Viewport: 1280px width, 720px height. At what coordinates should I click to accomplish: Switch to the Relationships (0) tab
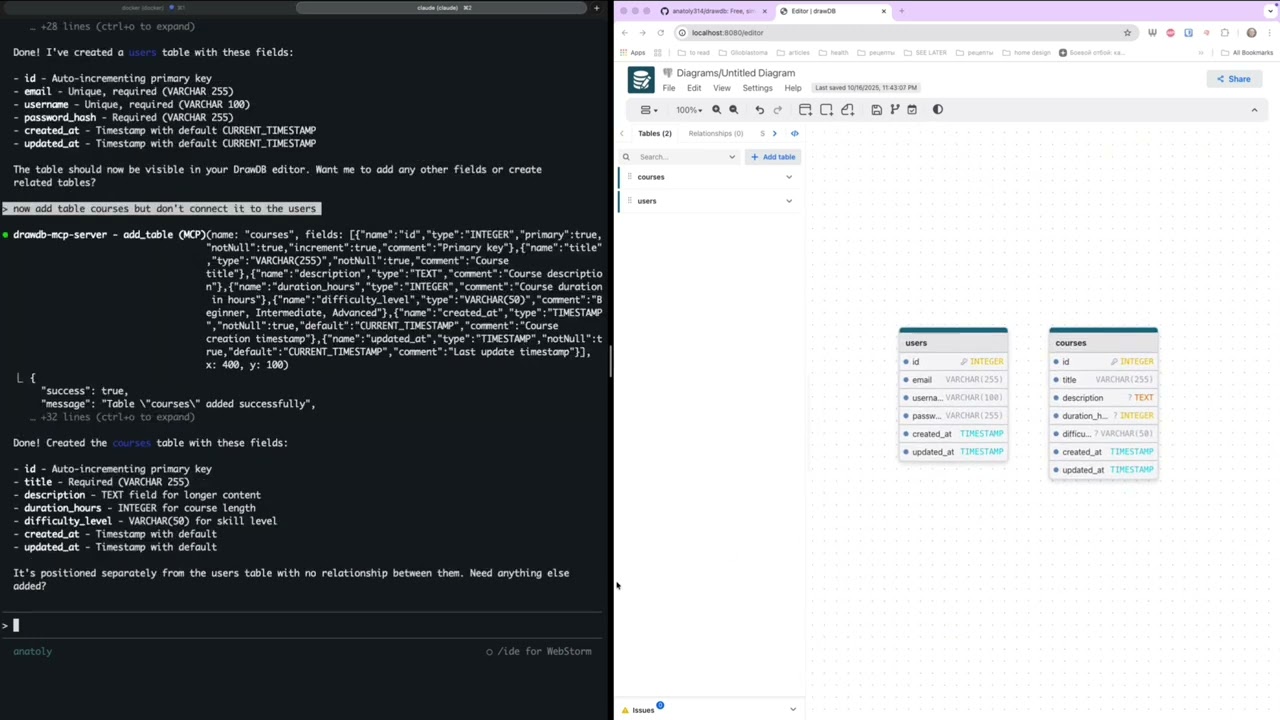tap(716, 133)
